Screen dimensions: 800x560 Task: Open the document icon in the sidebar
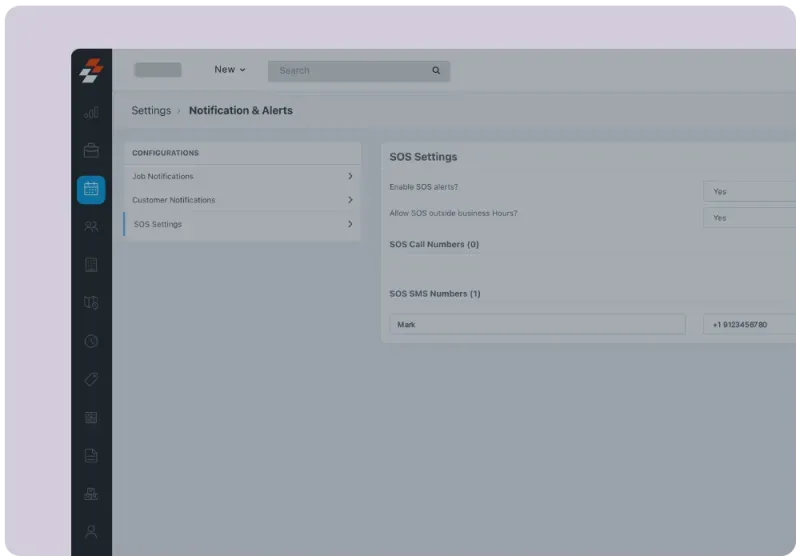pos(91,455)
